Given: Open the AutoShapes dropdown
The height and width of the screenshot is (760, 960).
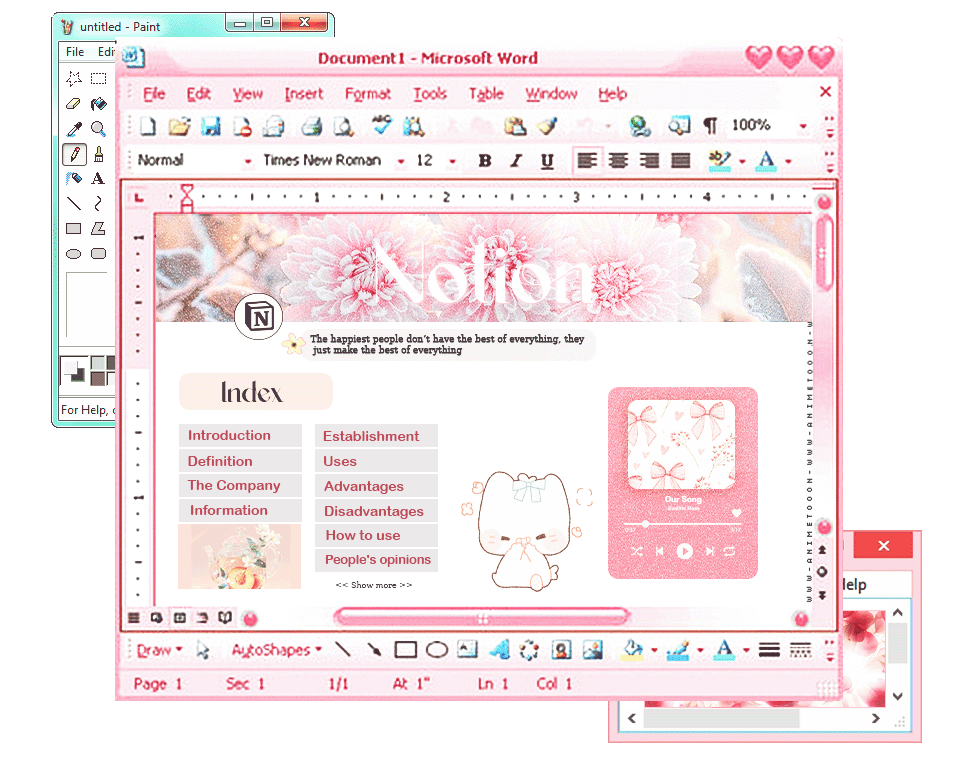Looking at the screenshot, I should (x=277, y=650).
